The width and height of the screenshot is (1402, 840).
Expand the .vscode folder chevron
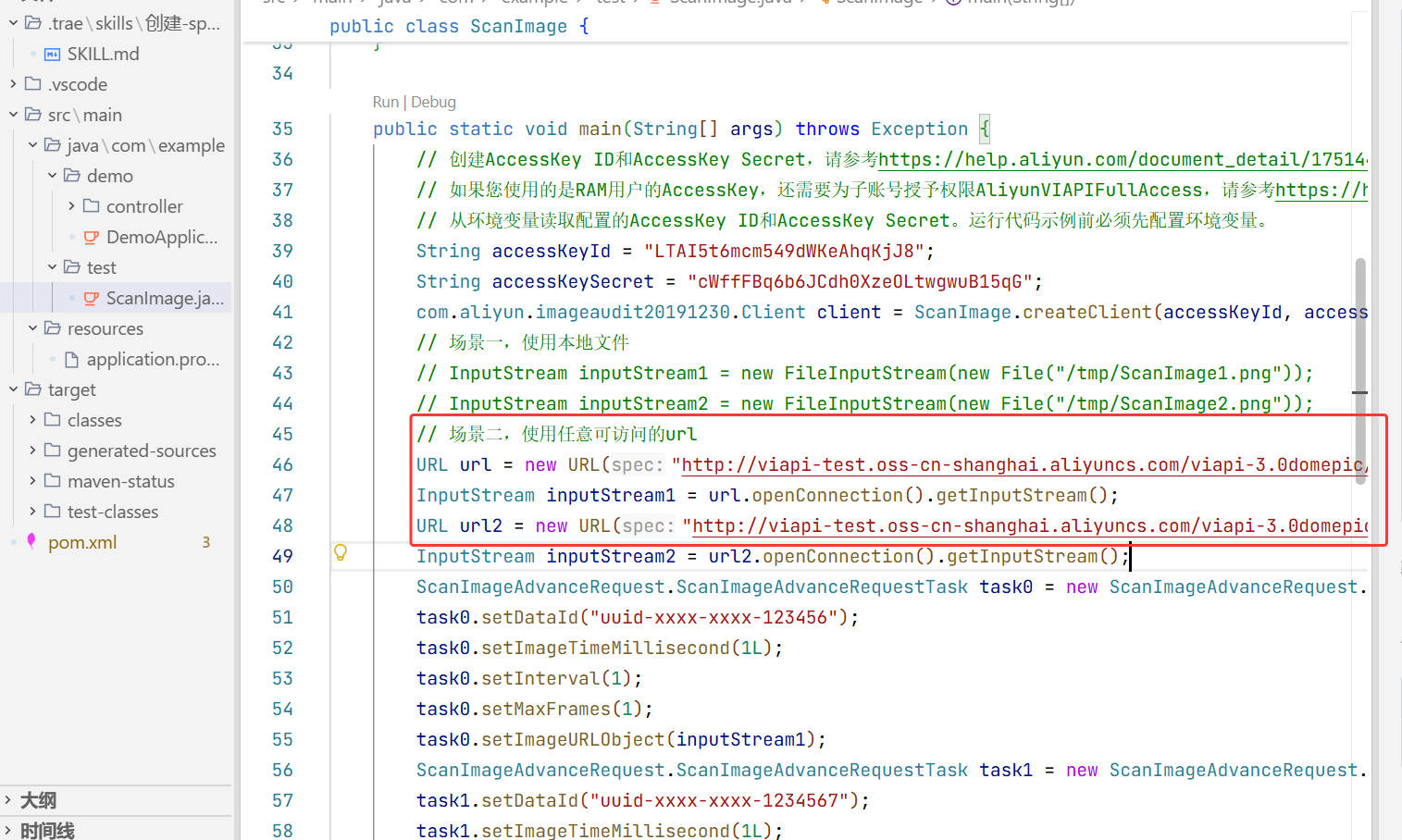[x=13, y=84]
